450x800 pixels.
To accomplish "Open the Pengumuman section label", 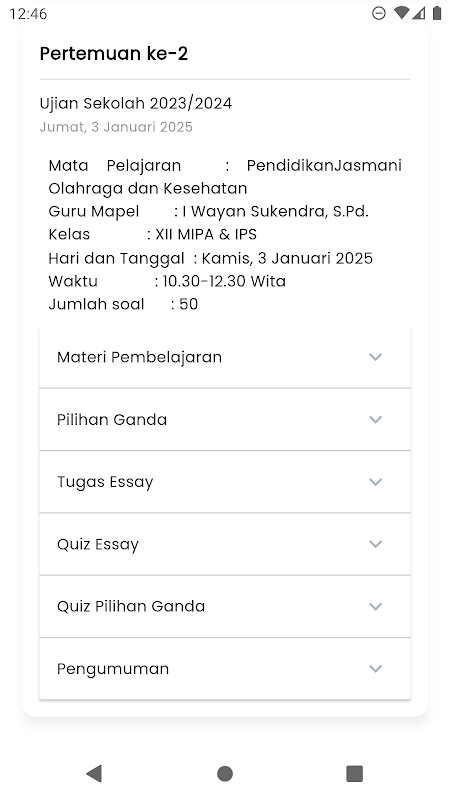I will (113, 669).
